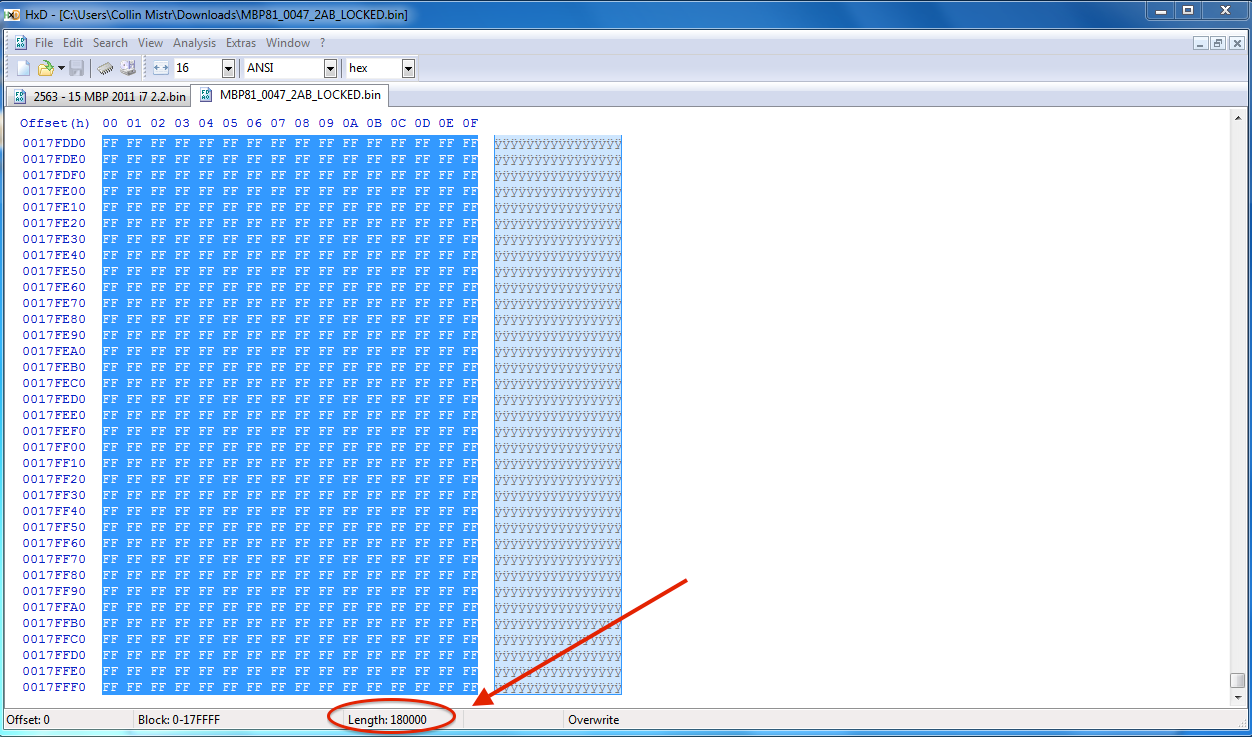Click offset row 0017FE00
1252x737 pixels.
click(55, 191)
